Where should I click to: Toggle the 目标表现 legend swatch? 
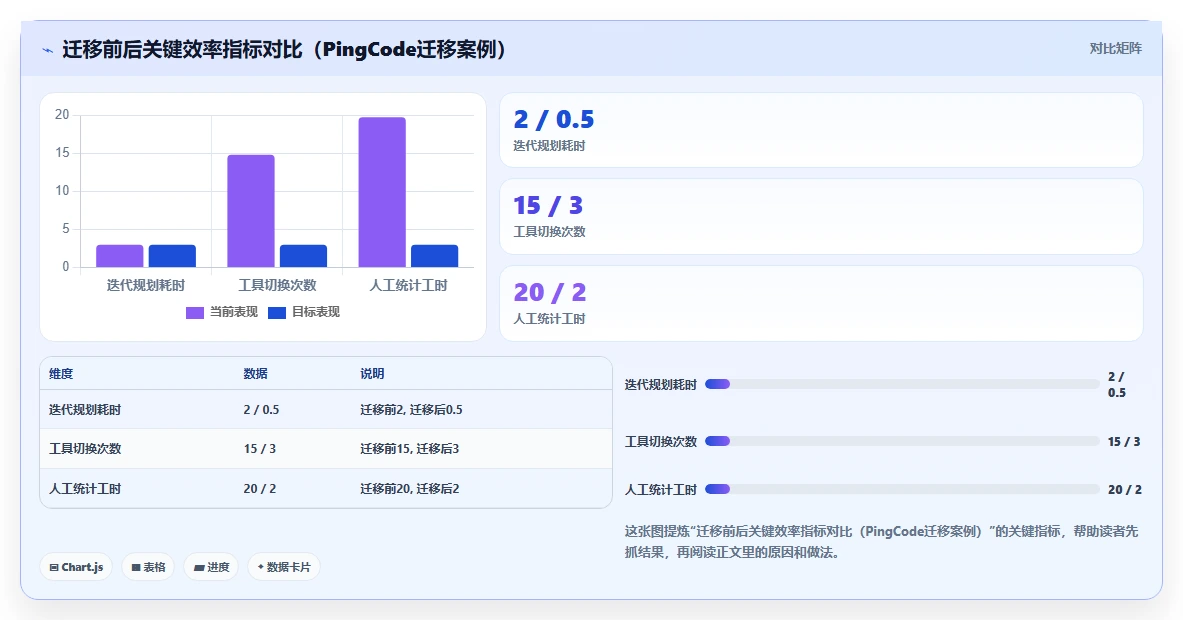pos(277,312)
